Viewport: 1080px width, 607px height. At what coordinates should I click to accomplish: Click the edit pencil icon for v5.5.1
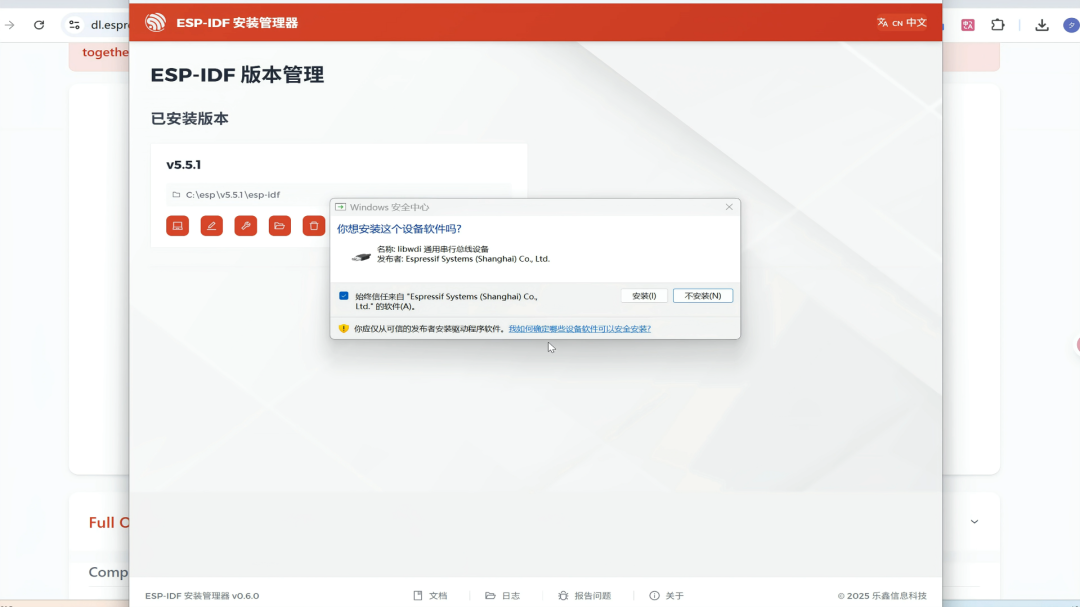pos(211,226)
